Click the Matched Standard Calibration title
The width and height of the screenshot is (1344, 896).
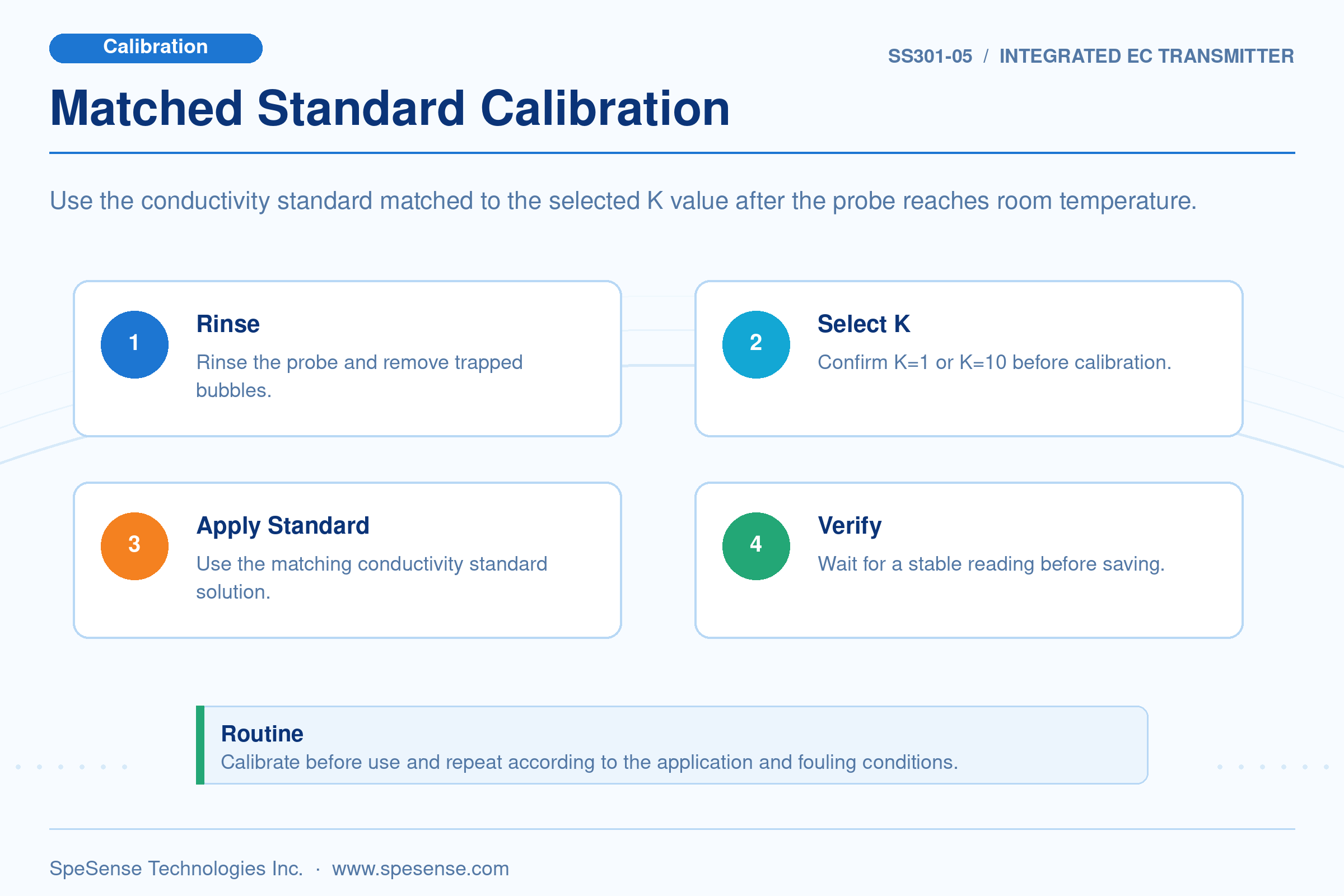click(x=390, y=109)
